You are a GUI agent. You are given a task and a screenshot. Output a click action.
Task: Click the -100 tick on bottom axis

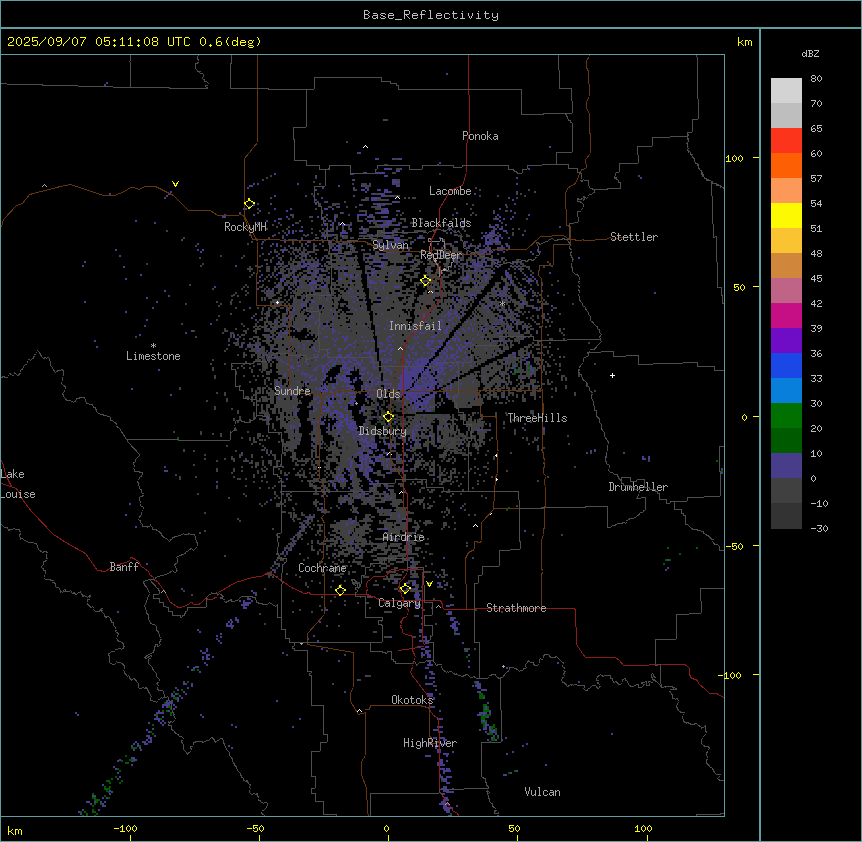pos(126,828)
